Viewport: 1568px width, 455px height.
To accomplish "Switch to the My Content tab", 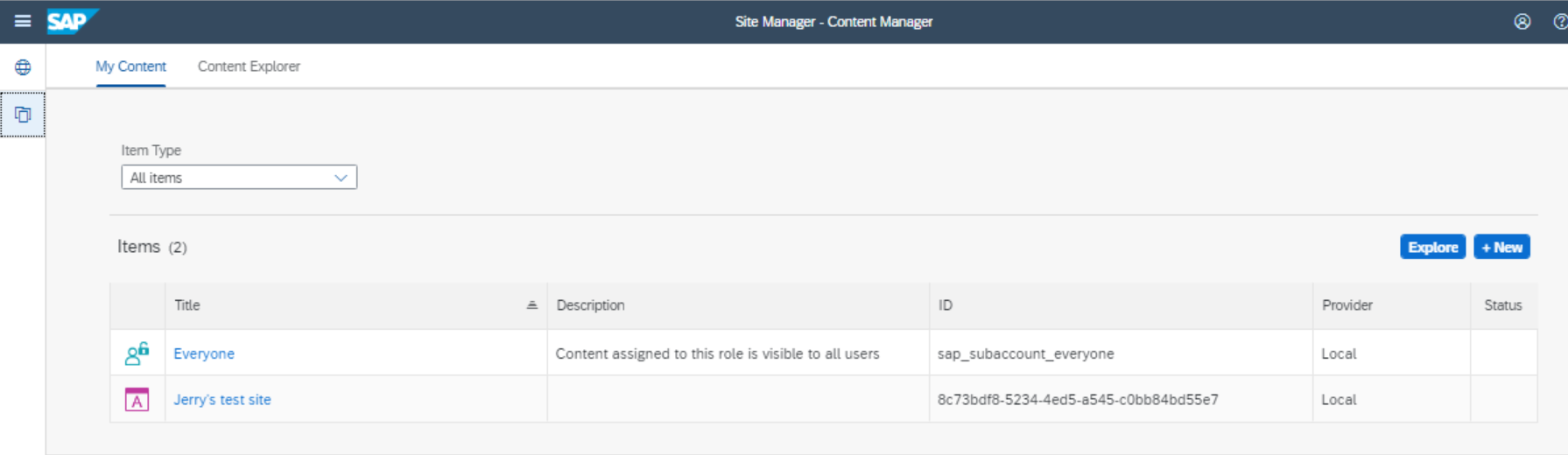I will [x=130, y=66].
